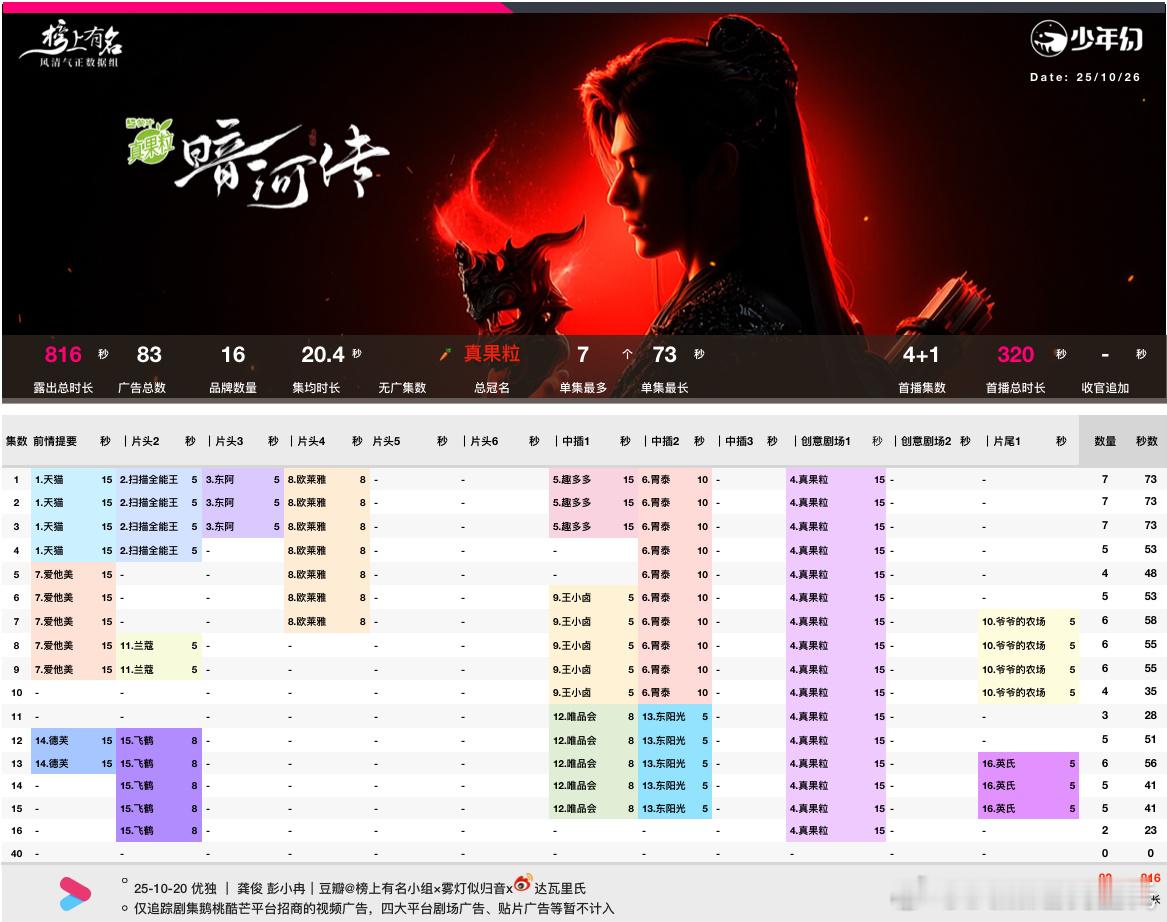This screenshot has height=922, width=1167.
Task: Click the episode number 40 row label
Action: point(16,854)
